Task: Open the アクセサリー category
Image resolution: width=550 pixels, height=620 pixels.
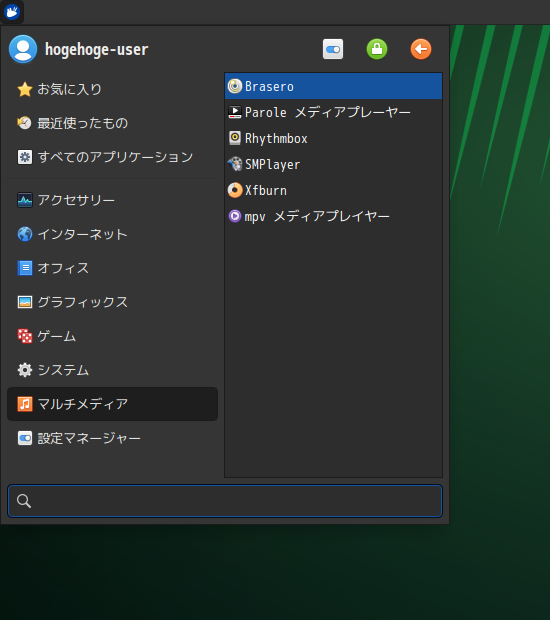Action: point(112,200)
